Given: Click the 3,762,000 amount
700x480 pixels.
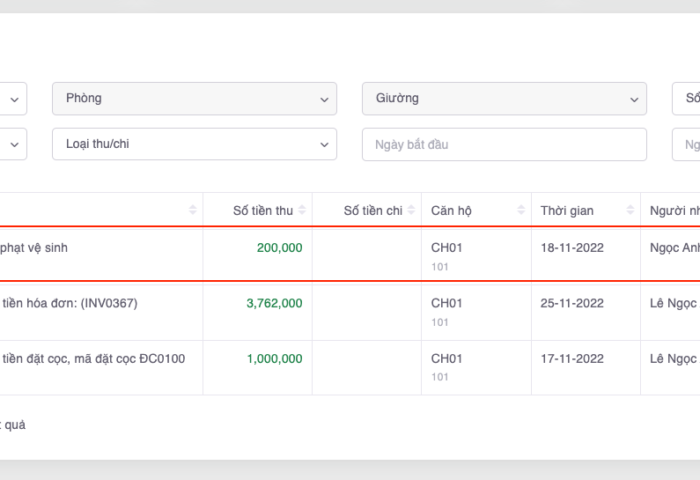Looking at the screenshot, I should [x=274, y=303].
